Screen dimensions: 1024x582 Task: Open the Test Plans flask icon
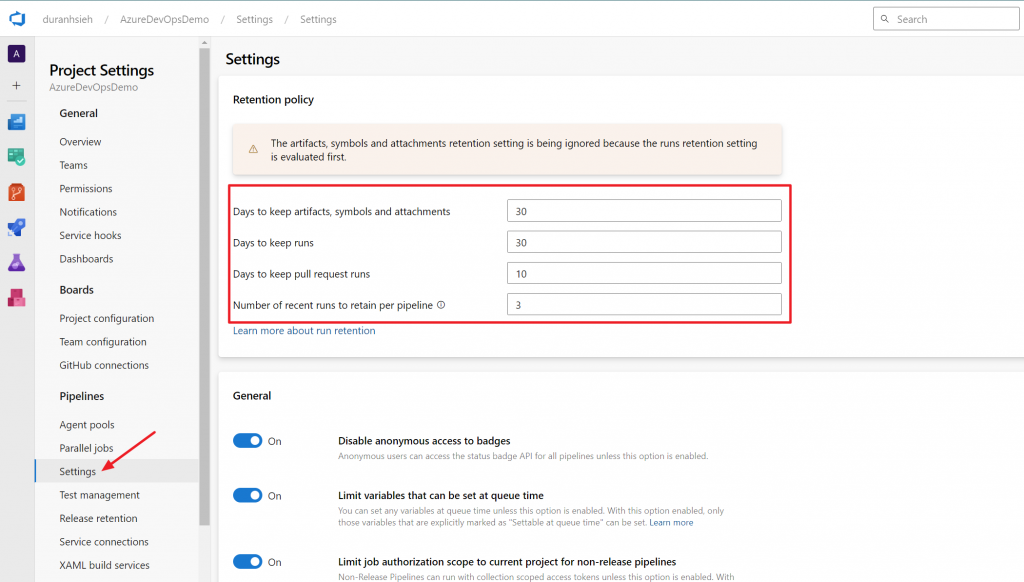point(16,262)
